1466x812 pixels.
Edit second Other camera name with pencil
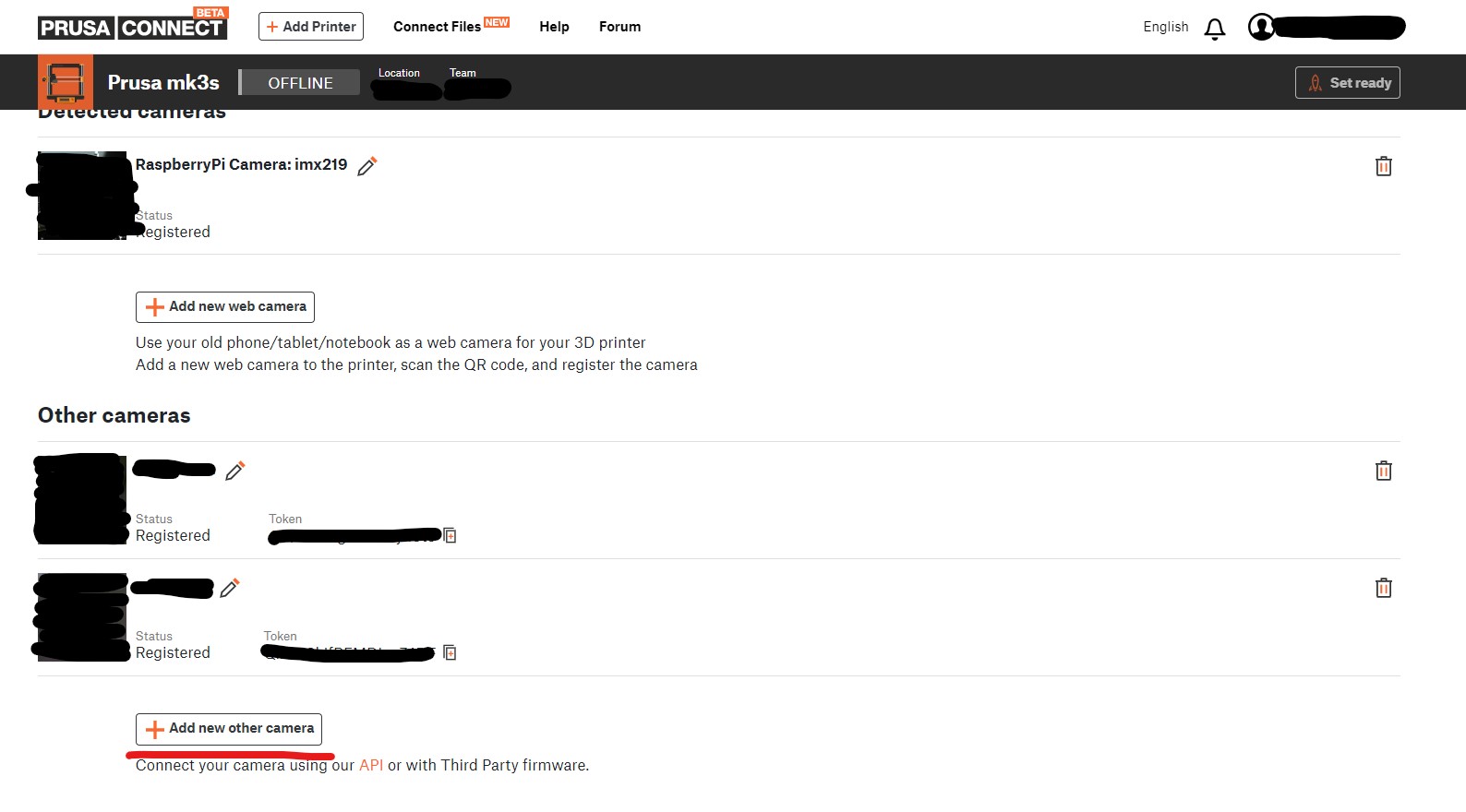230,588
